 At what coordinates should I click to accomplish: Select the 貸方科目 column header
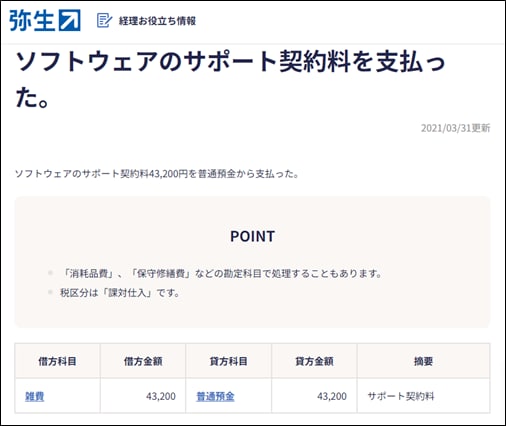(229, 361)
